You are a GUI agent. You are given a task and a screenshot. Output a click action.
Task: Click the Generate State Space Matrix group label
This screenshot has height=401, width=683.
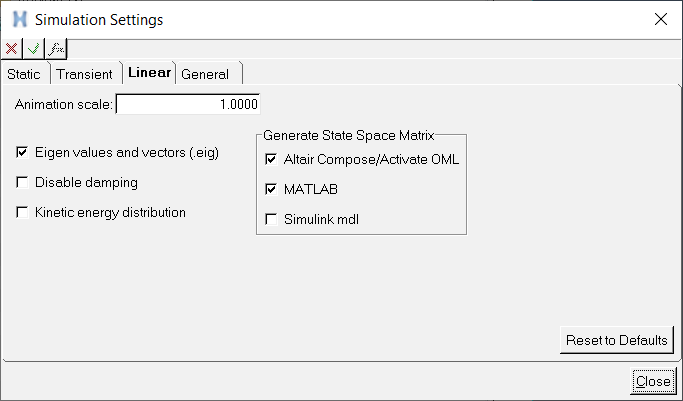click(x=348, y=135)
